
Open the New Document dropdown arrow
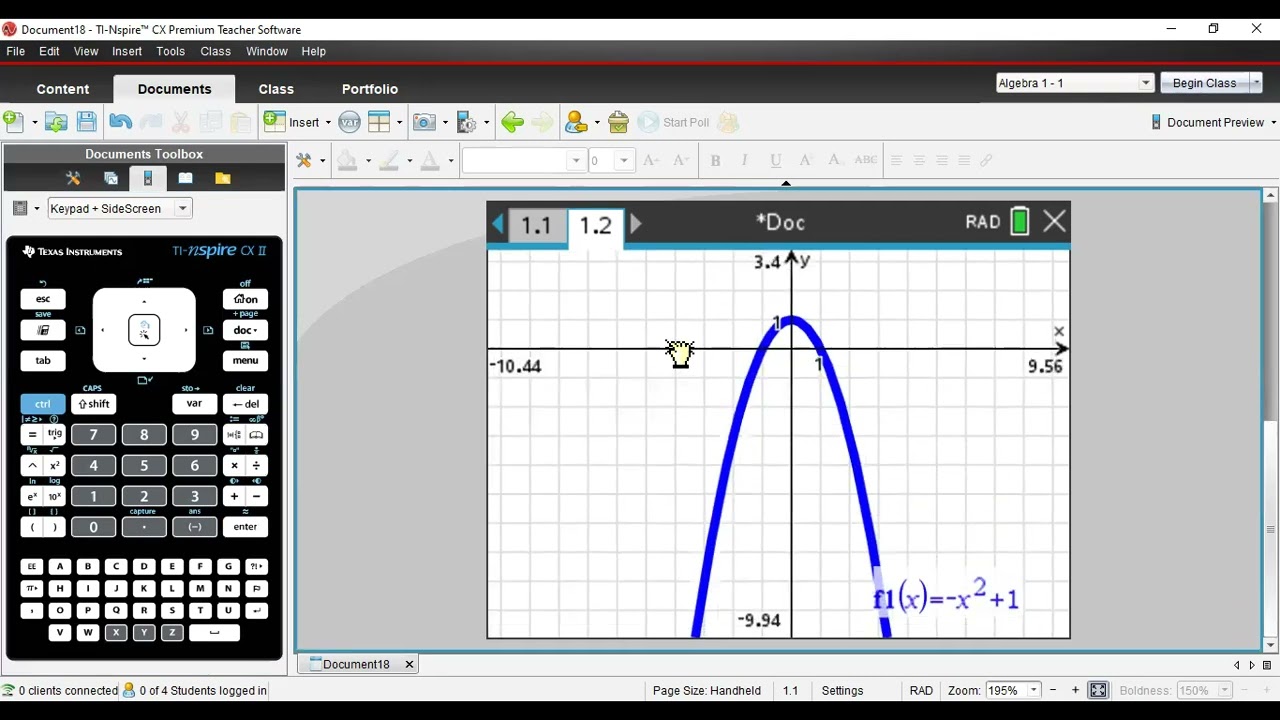34,122
